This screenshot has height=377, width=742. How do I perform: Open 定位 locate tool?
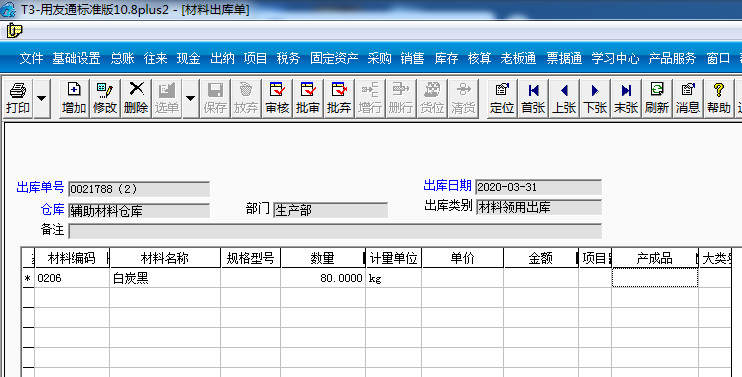coord(502,98)
